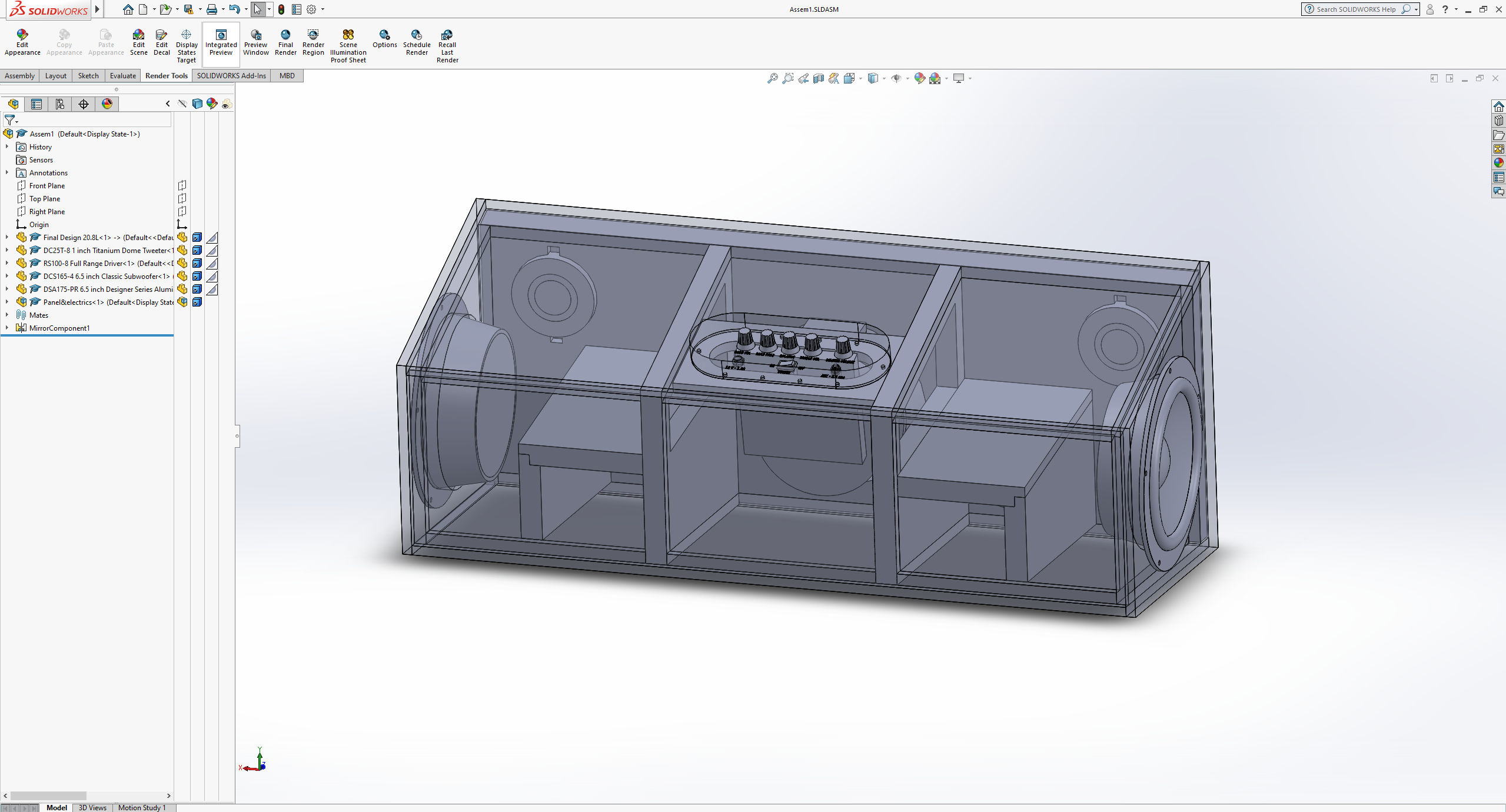Open the Final Render tool
Viewport: 1506px width, 812px height.
pos(285,41)
